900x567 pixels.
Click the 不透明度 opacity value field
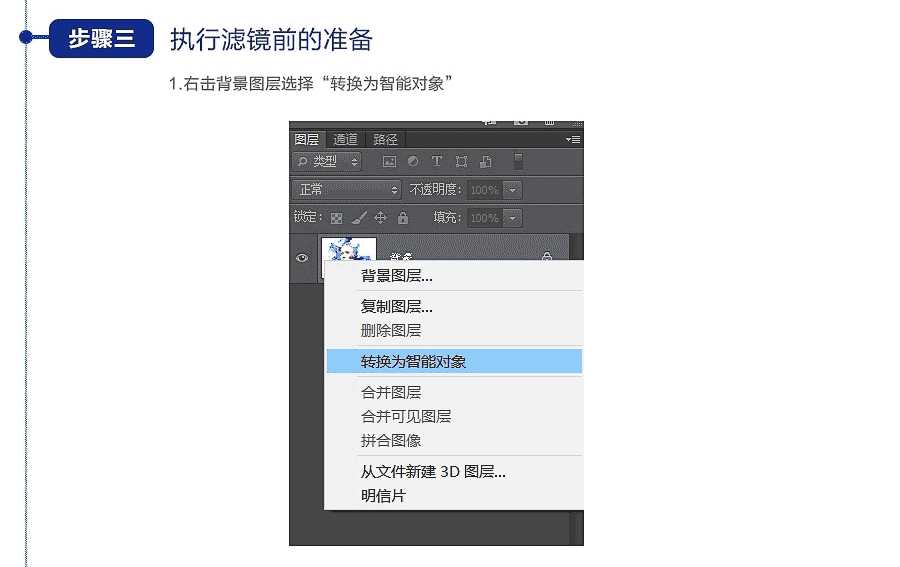pos(484,189)
